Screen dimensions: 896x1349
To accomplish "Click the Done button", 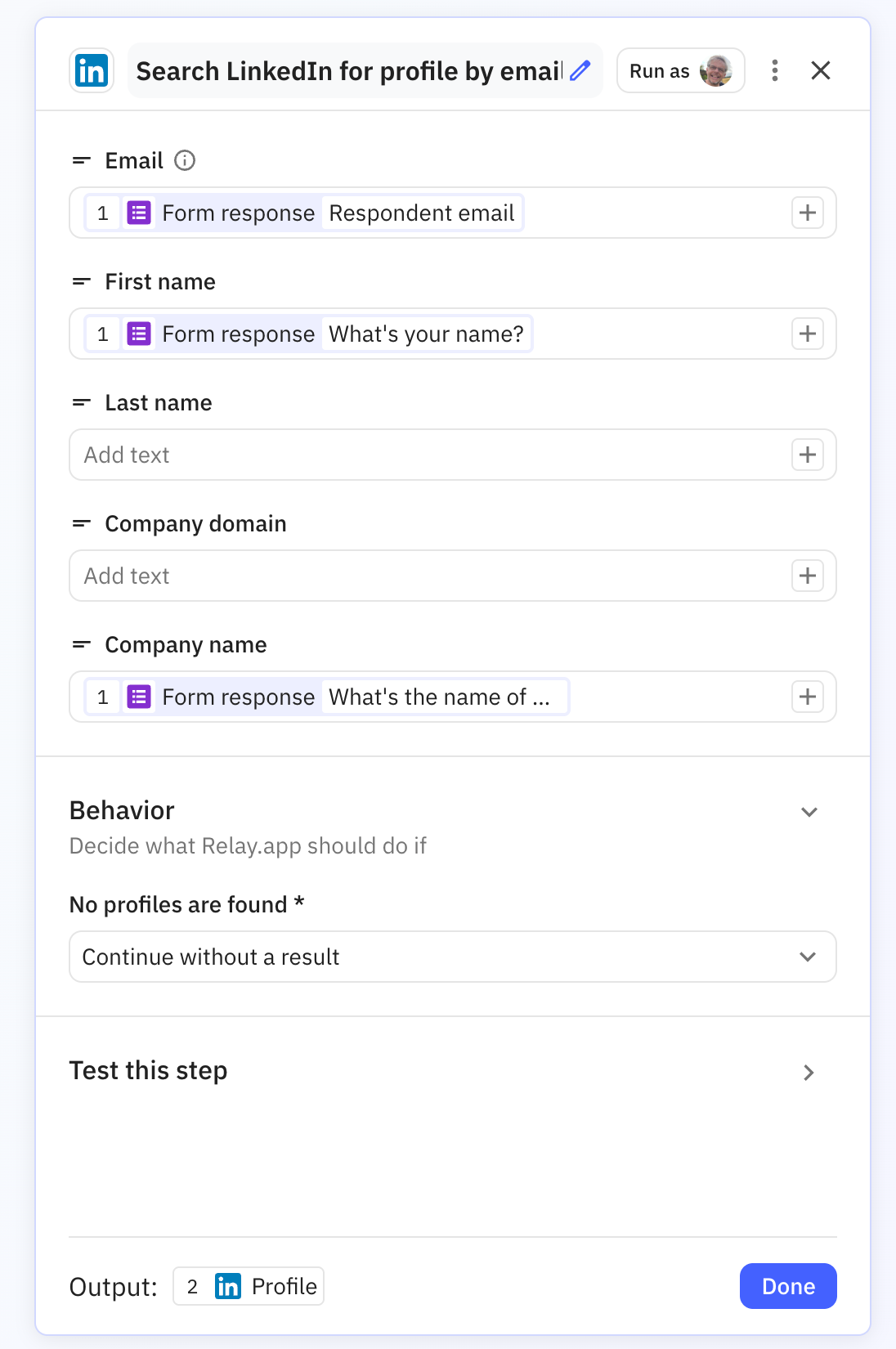I will (787, 1286).
